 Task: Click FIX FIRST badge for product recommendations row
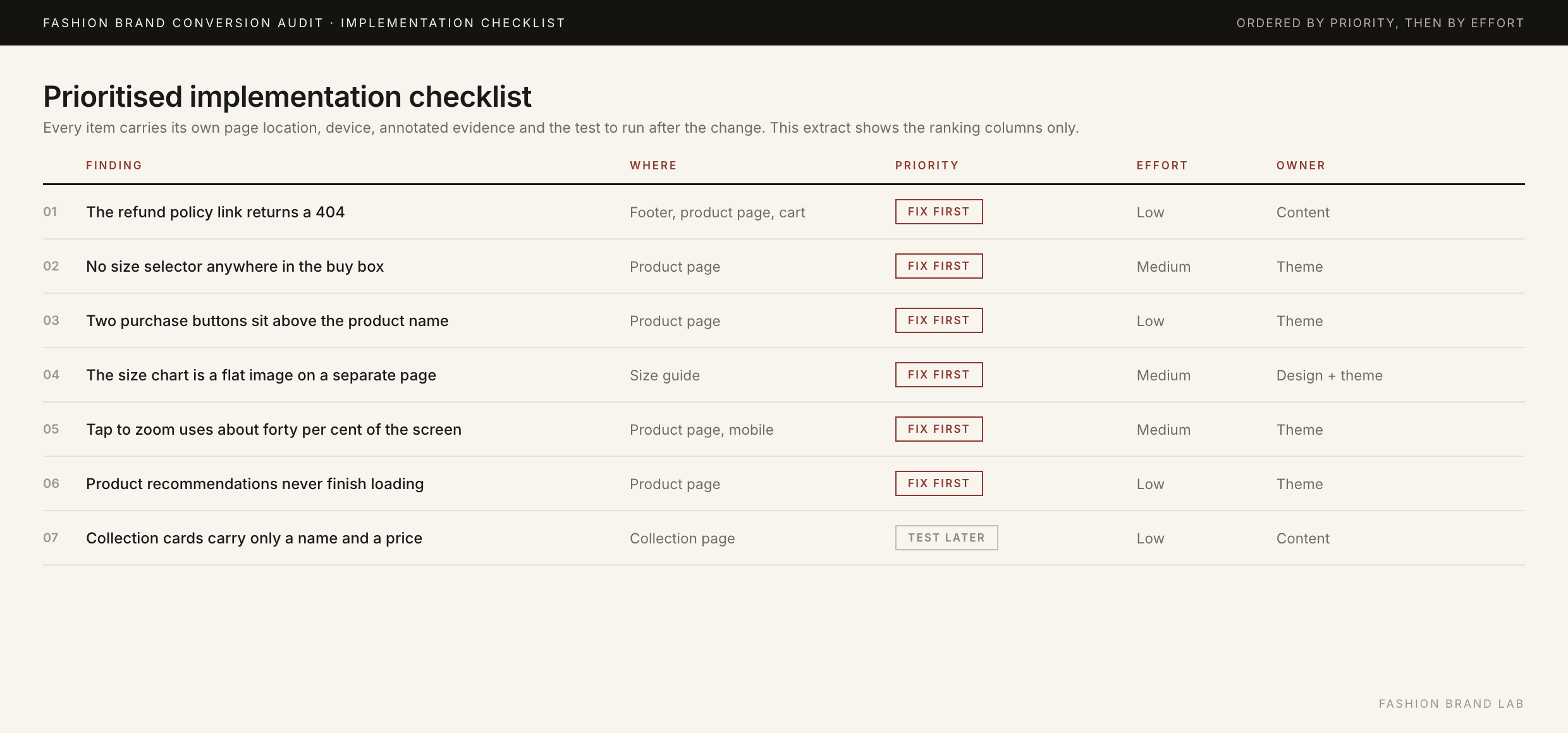pyautogui.click(x=939, y=483)
